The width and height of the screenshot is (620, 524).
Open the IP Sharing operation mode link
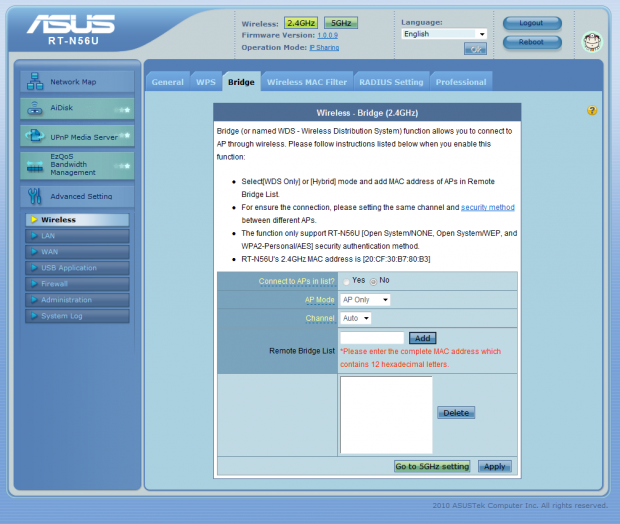click(324, 47)
